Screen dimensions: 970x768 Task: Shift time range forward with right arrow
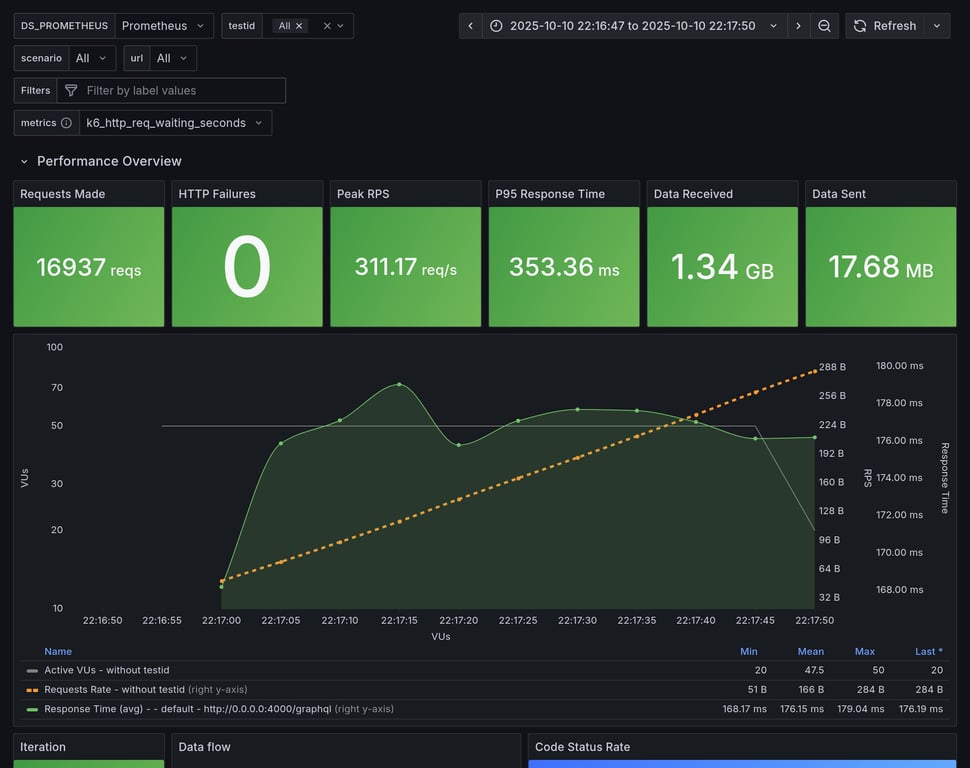798,26
